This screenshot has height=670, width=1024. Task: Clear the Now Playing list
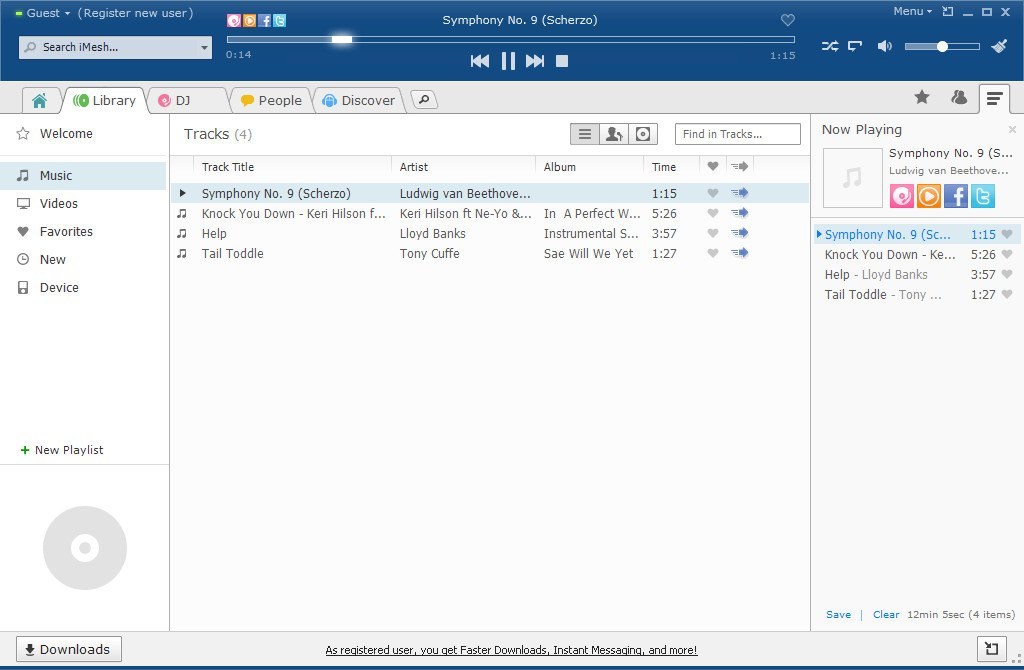coord(886,615)
